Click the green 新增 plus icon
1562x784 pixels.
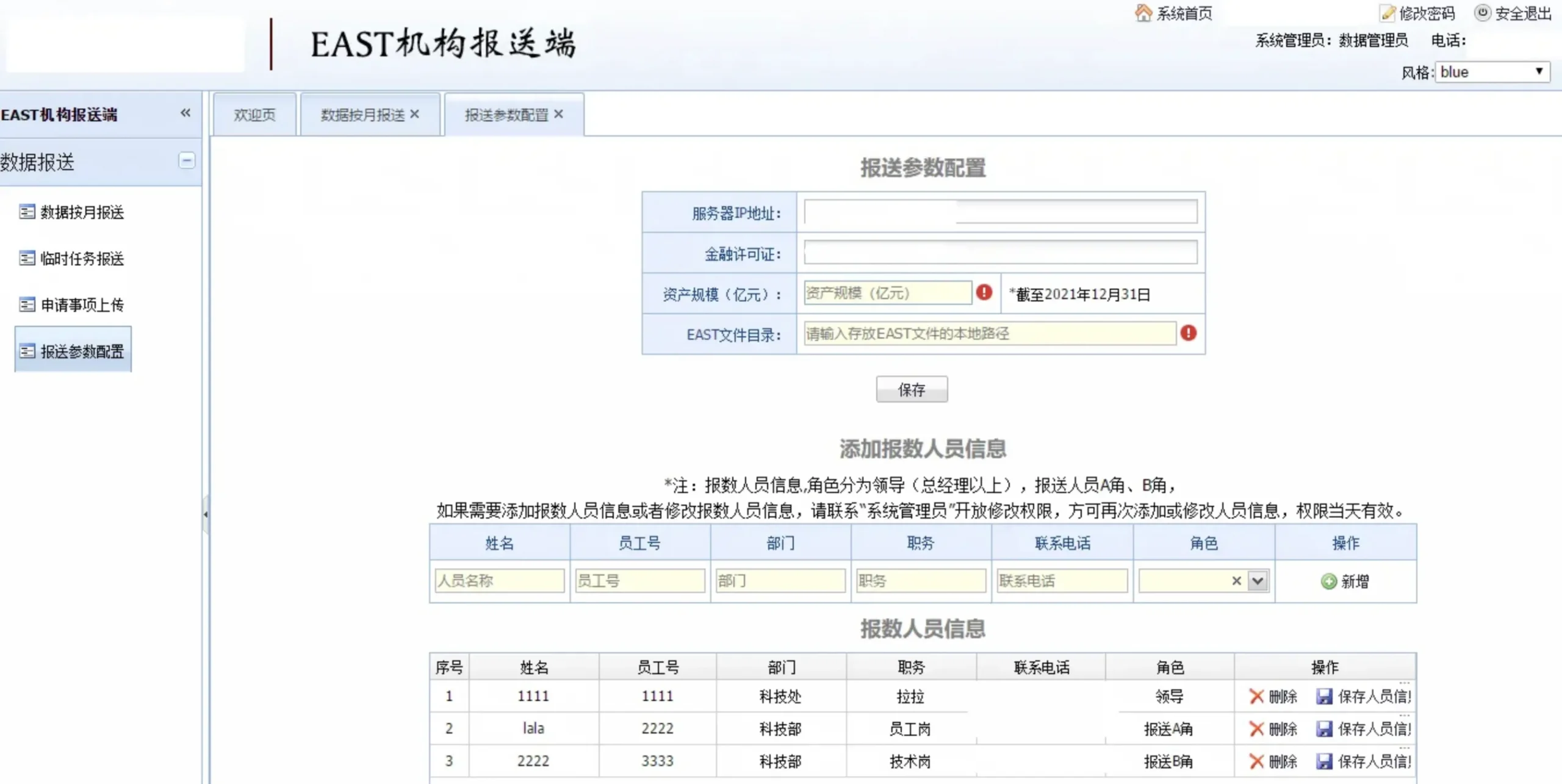coord(1328,581)
